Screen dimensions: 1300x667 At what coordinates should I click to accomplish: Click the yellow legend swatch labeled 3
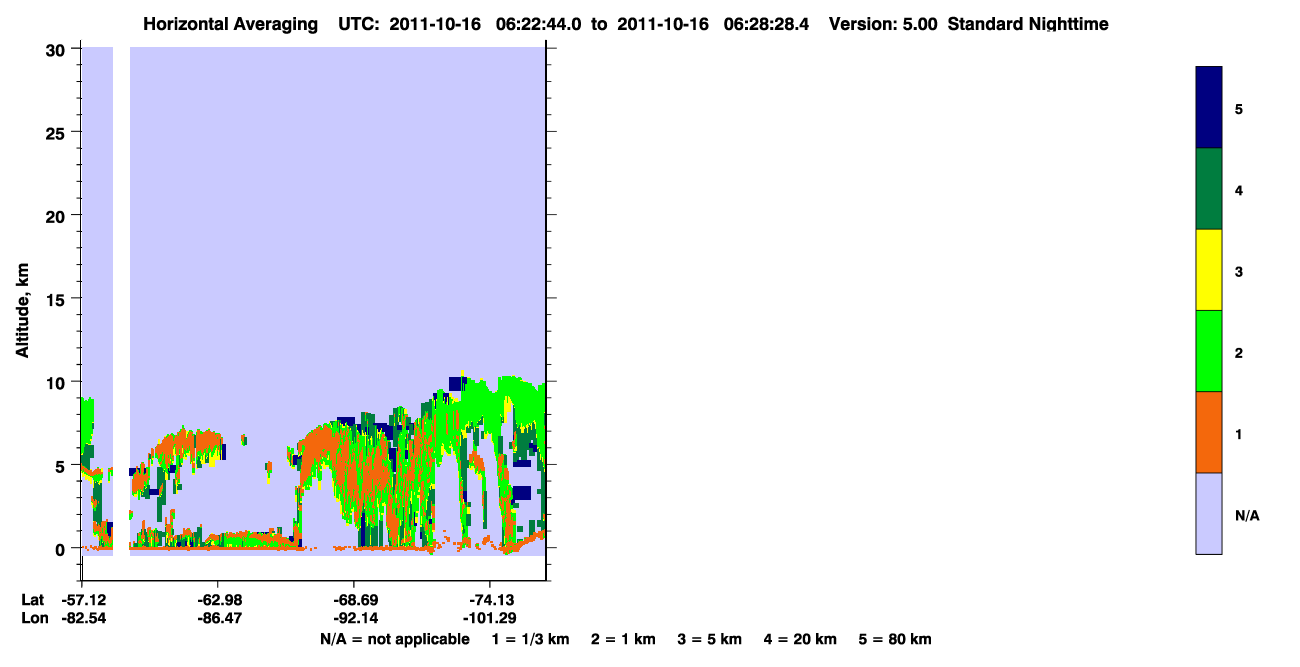[1209, 270]
